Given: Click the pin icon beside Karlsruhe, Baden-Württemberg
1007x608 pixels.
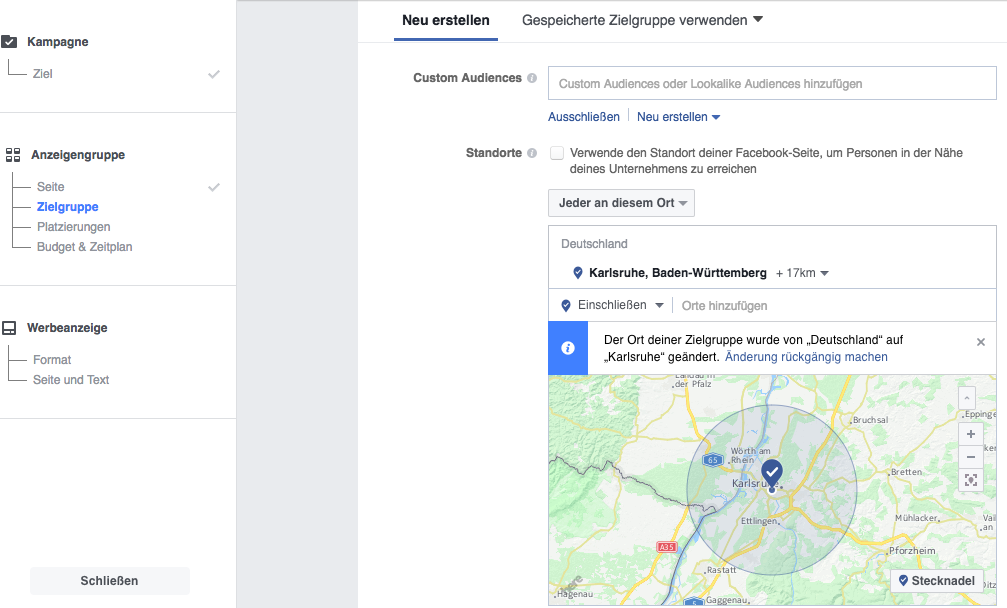Looking at the screenshot, I should point(577,273).
